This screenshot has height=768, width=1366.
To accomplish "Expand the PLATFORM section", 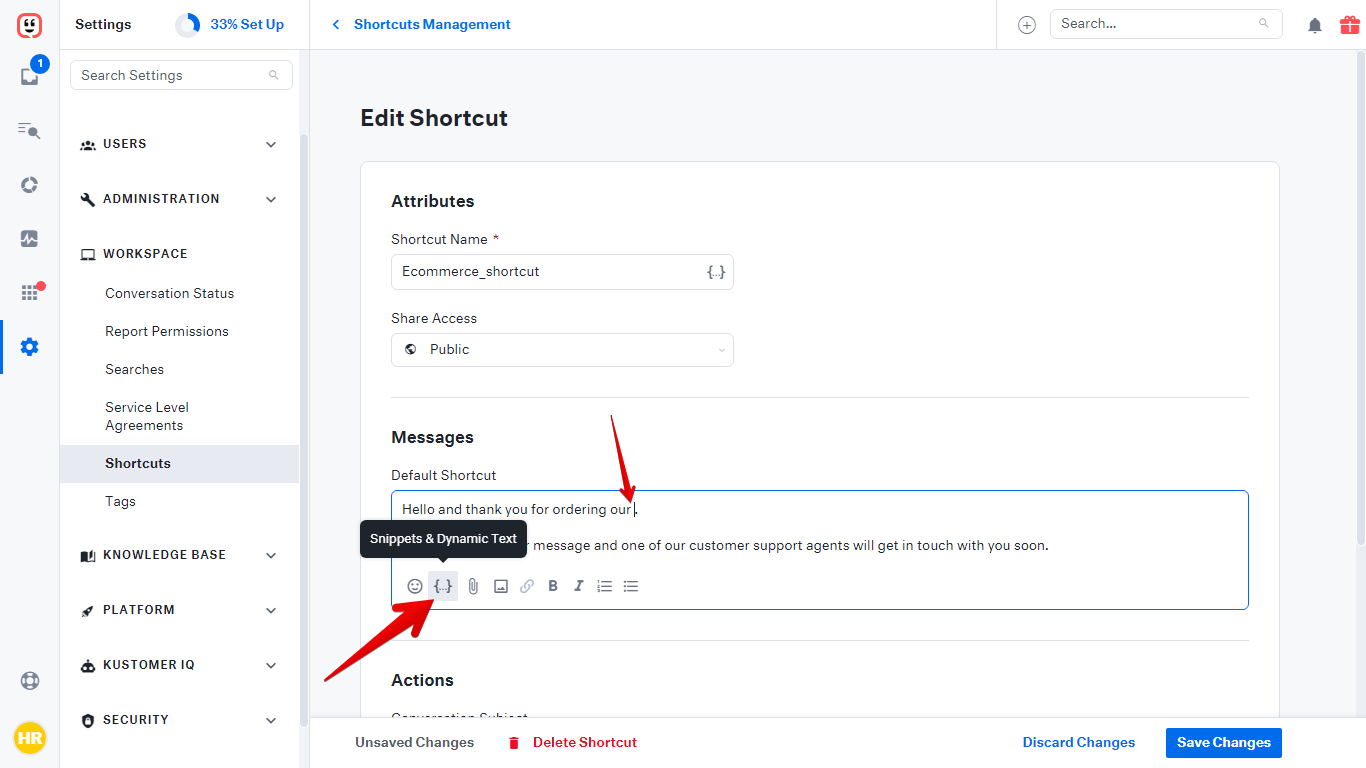I will pos(179,610).
